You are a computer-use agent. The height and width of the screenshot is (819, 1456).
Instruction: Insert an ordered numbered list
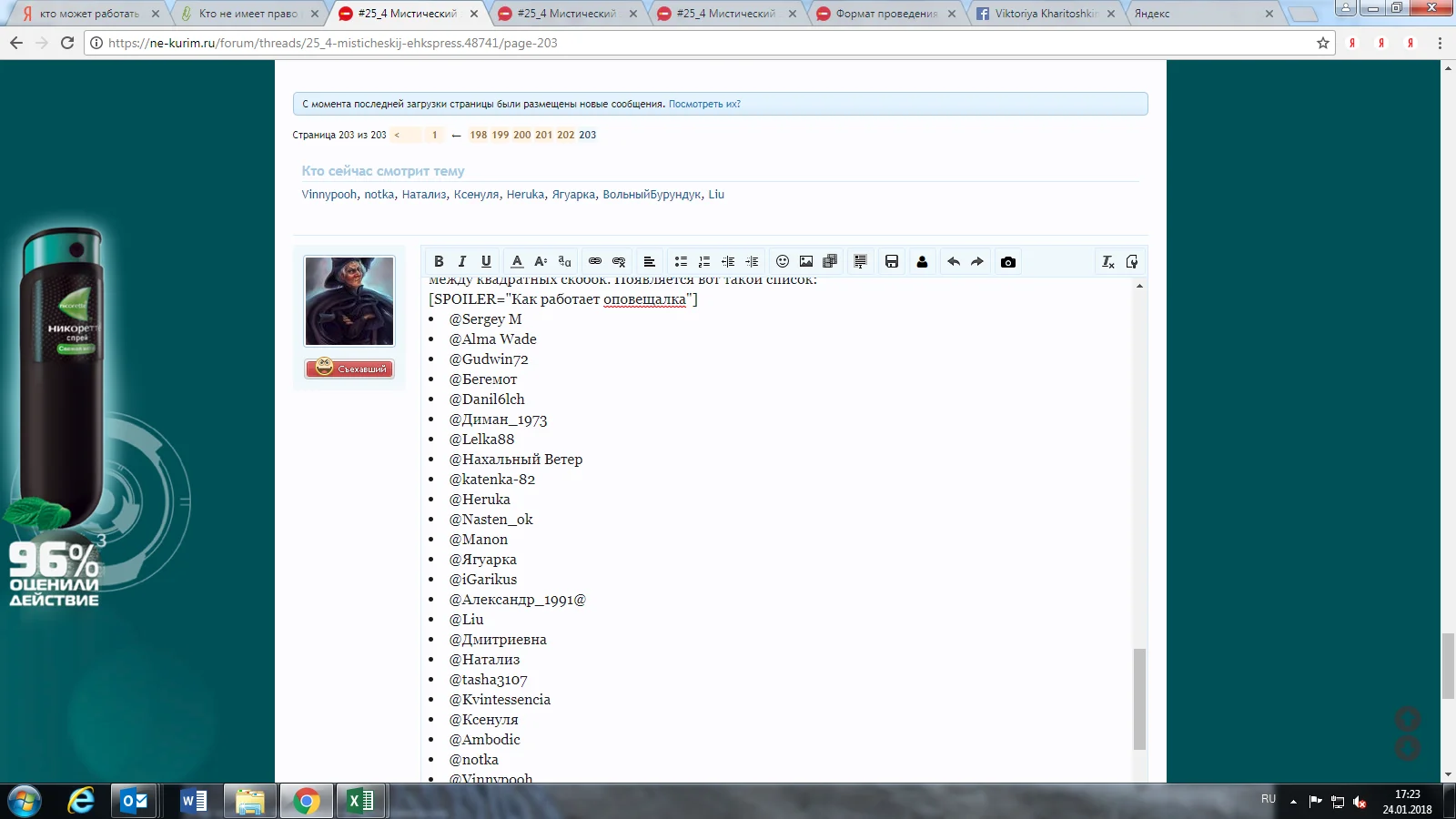point(704,262)
